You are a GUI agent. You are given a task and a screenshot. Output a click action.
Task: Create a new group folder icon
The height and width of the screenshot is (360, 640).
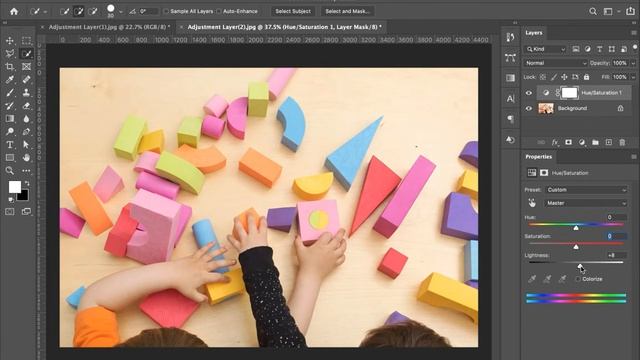596,142
